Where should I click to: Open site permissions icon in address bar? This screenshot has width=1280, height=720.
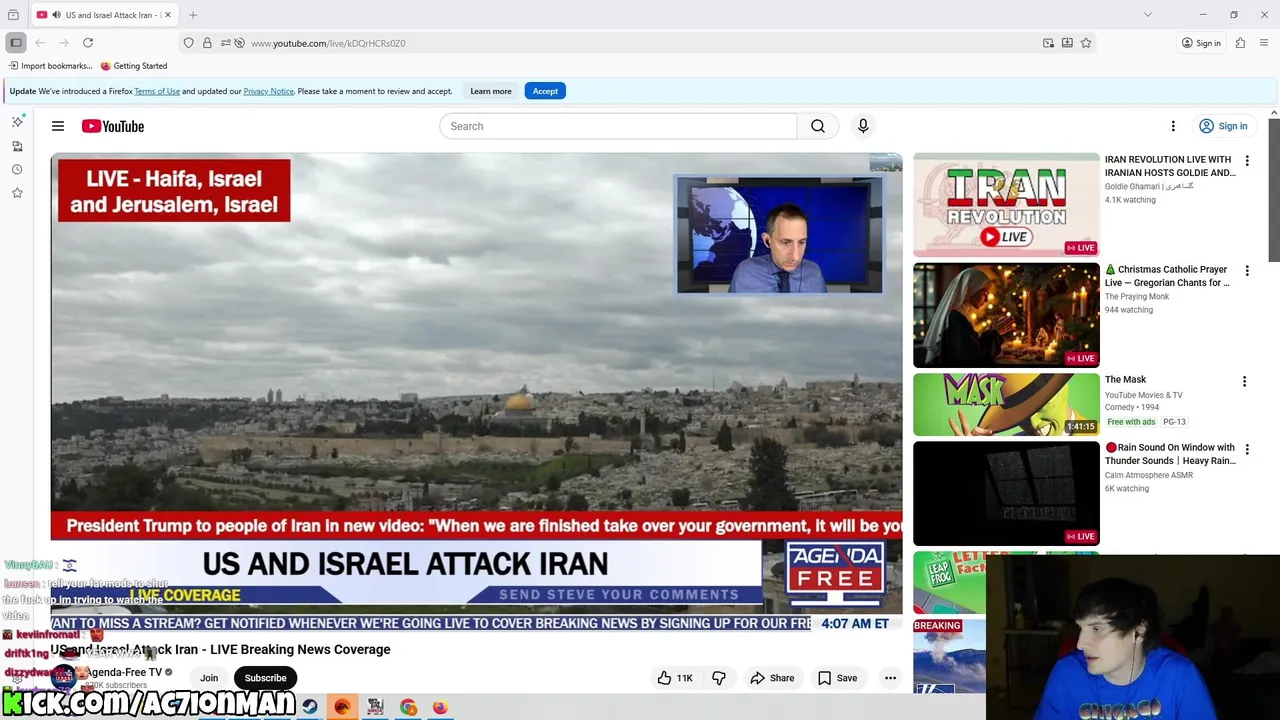click(225, 43)
